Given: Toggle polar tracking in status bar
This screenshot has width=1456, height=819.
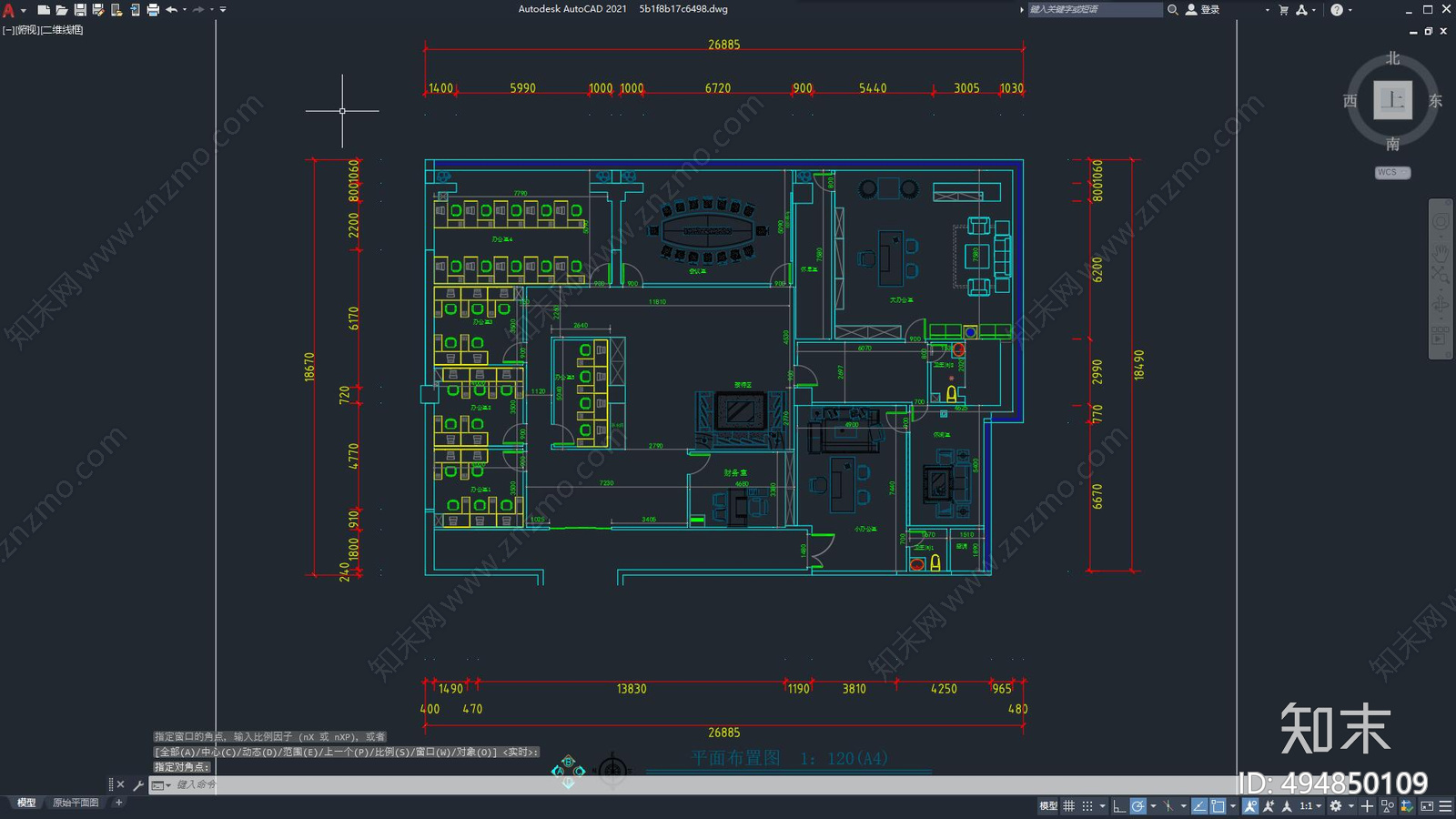Looking at the screenshot, I should [x=1138, y=806].
